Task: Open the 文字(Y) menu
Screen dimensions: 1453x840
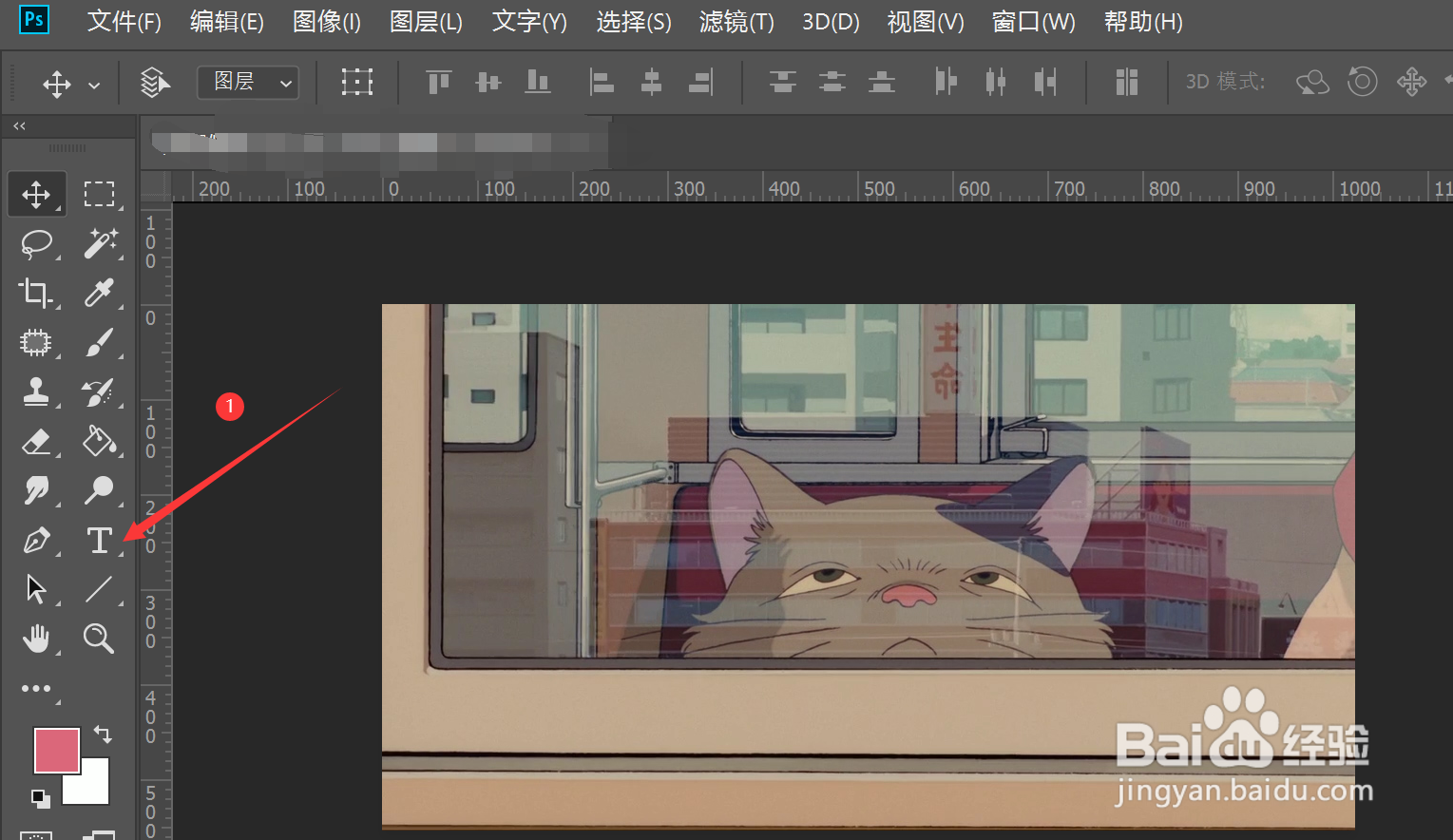Action: 529,21
